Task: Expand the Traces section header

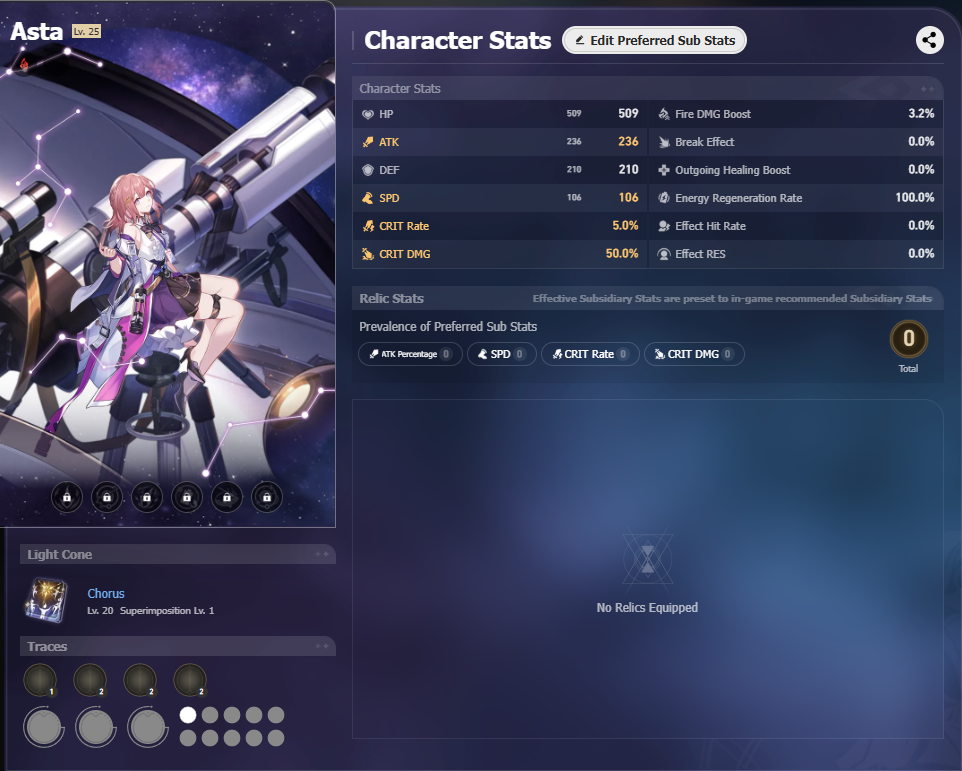Action: (178, 646)
